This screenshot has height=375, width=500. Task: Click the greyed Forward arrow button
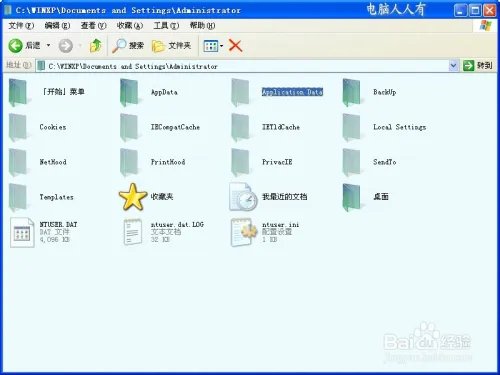coord(66,46)
